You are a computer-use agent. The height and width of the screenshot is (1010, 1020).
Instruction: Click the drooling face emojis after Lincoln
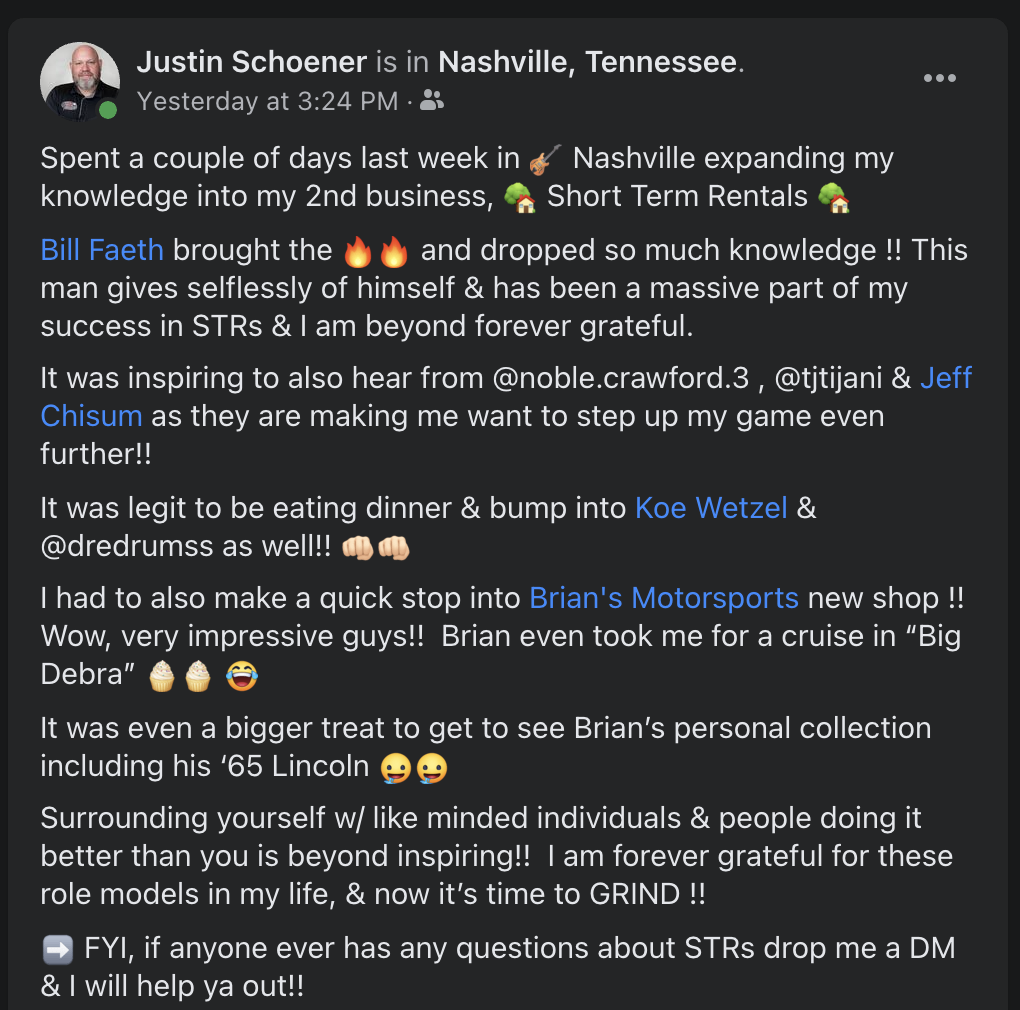[x=414, y=768]
